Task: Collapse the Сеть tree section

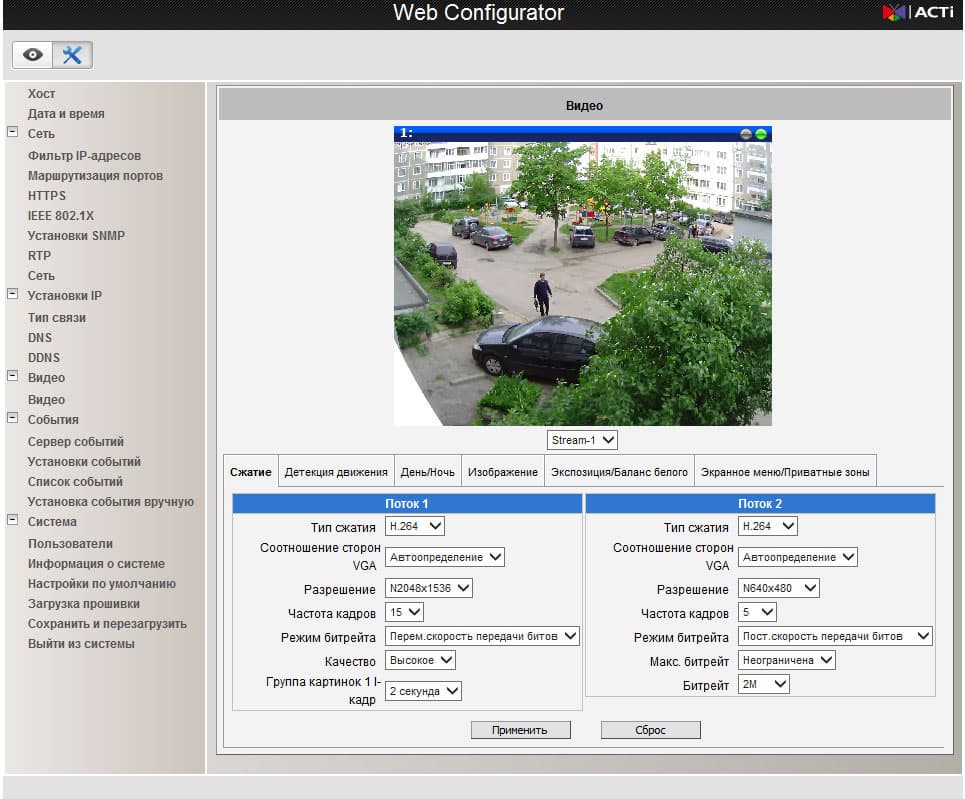Action: 12,132
